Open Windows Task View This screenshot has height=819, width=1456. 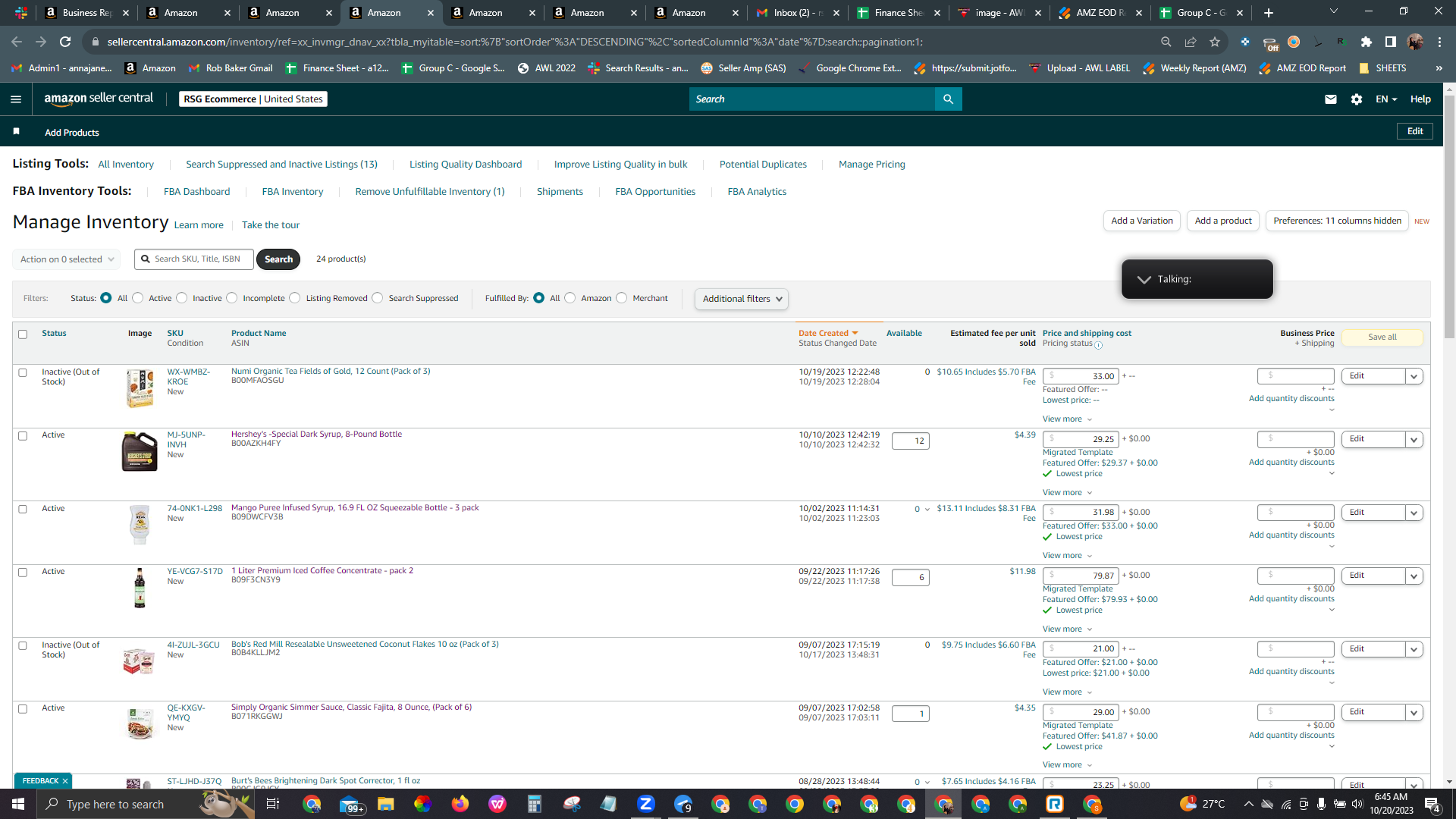(273, 804)
